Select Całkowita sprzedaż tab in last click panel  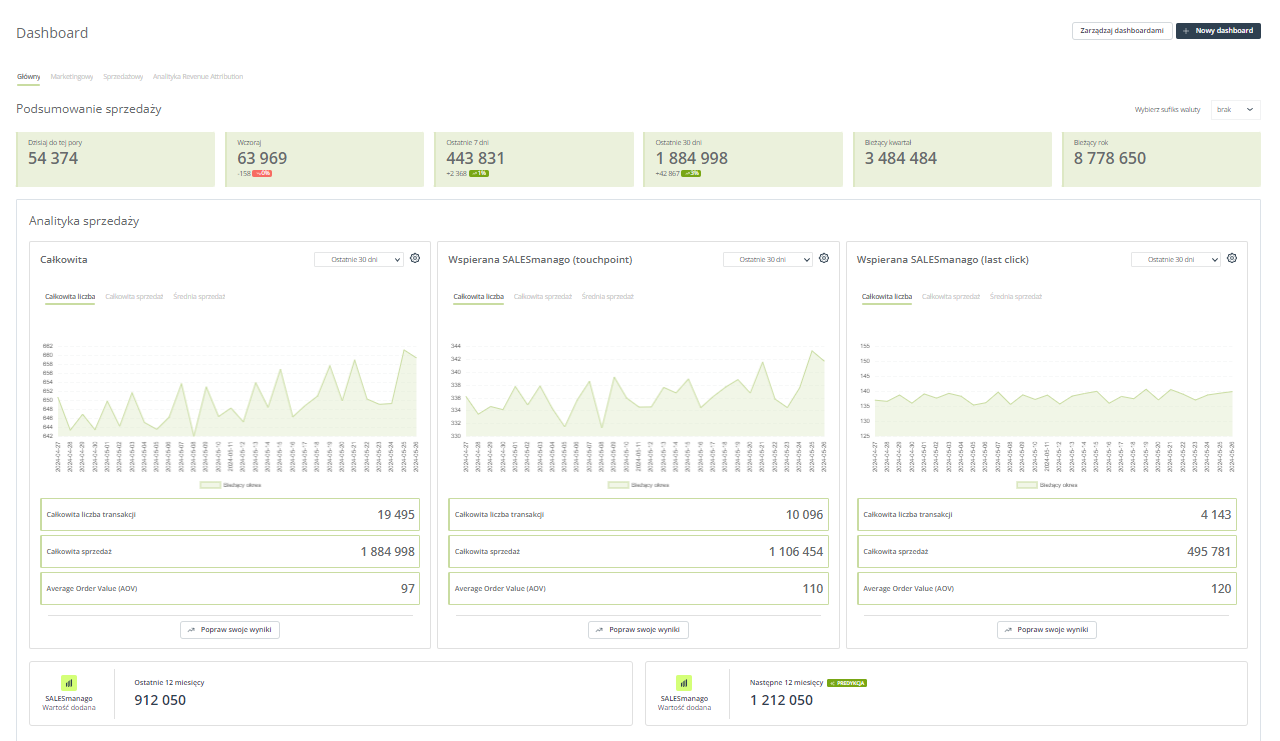coord(951,297)
